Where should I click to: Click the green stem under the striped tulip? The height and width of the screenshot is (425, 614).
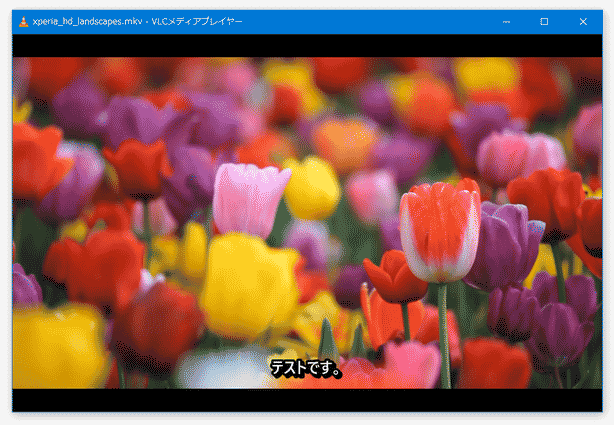click(443, 330)
